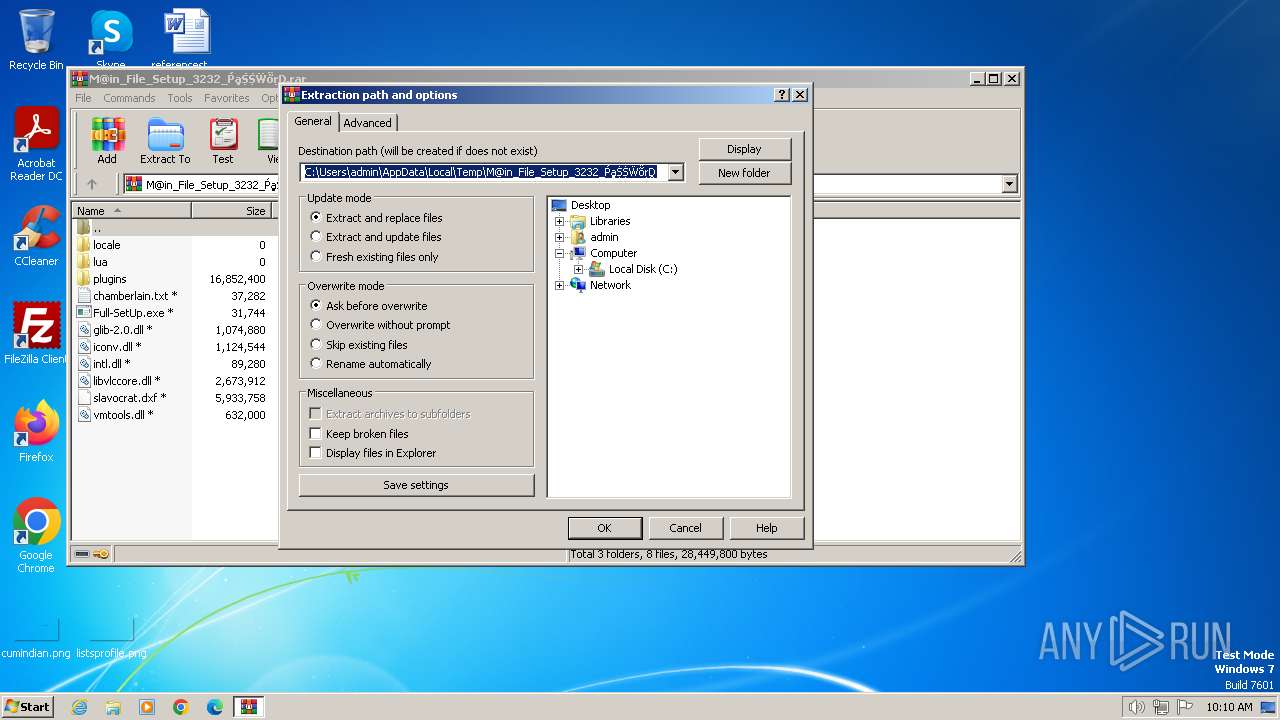Click the Cancel button
The width and height of the screenshot is (1280, 720).
(685, 528)
